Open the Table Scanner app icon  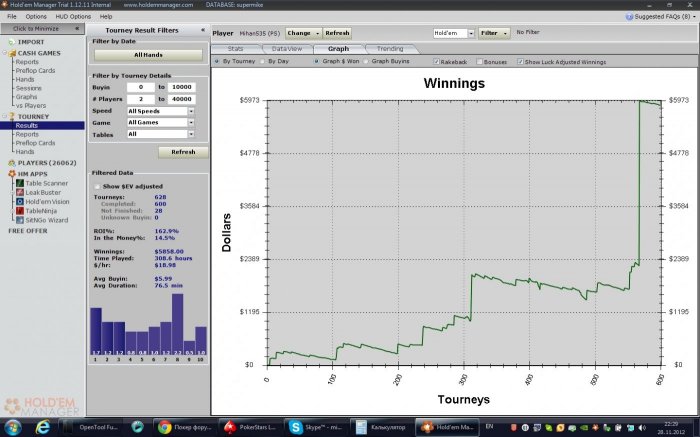pos(20,183)
